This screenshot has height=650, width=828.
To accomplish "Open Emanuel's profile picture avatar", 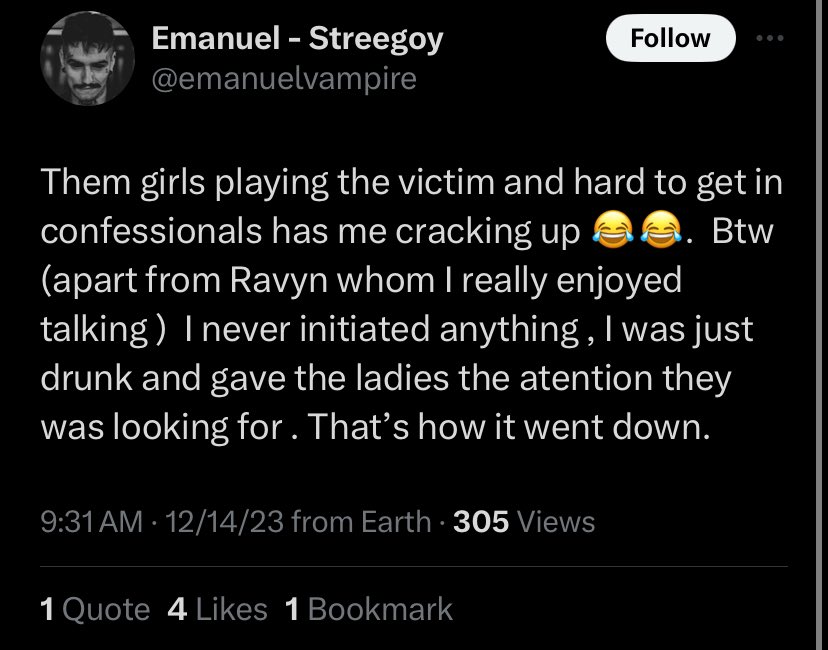I will 87,59.
